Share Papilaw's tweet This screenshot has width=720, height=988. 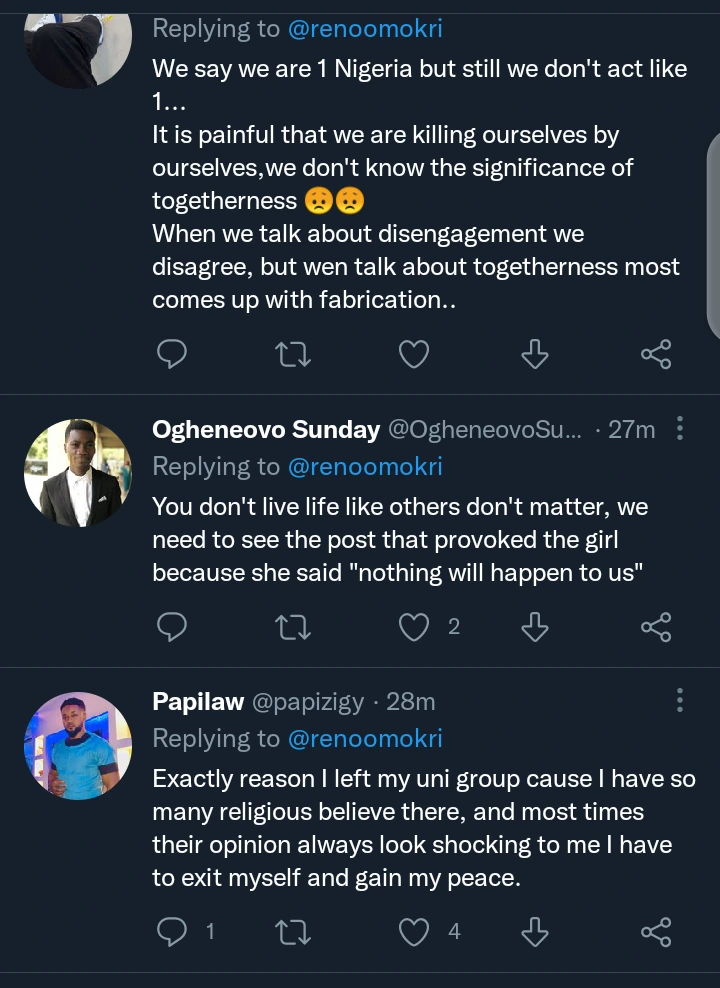(x=655, y=932)
